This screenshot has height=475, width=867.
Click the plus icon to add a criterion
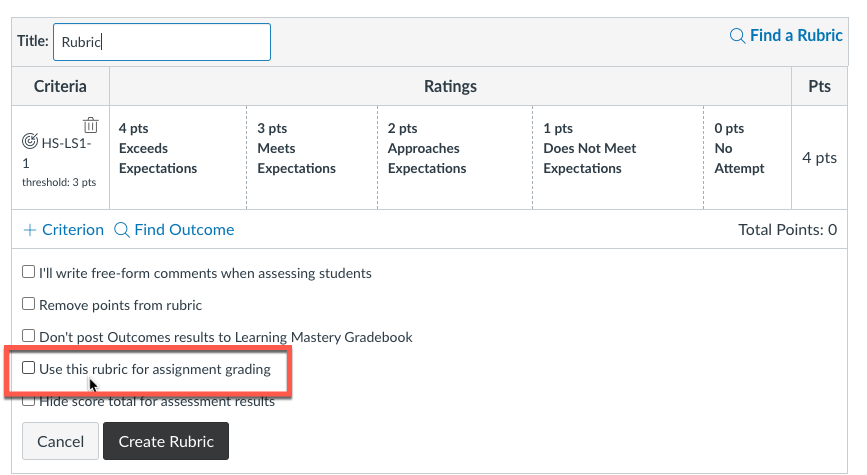pos(29,230)
